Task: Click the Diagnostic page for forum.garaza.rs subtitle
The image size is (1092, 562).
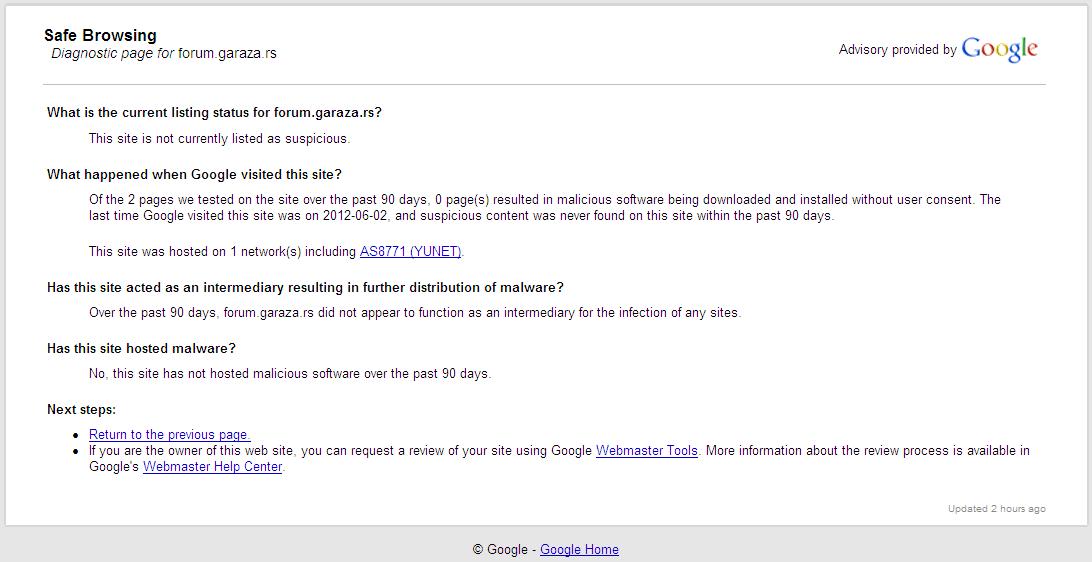Action: tap(164, 53)
